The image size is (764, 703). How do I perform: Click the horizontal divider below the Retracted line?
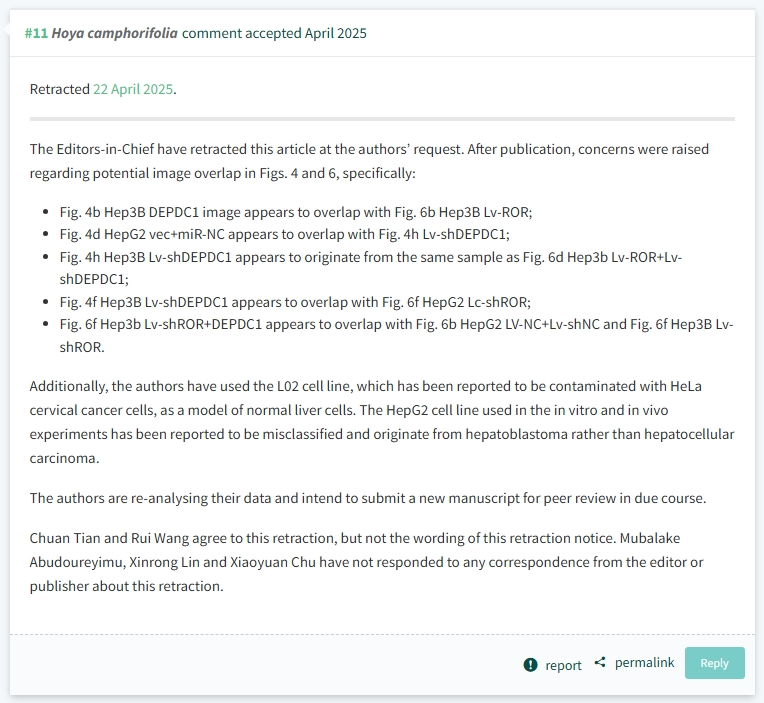pos(382,119)
